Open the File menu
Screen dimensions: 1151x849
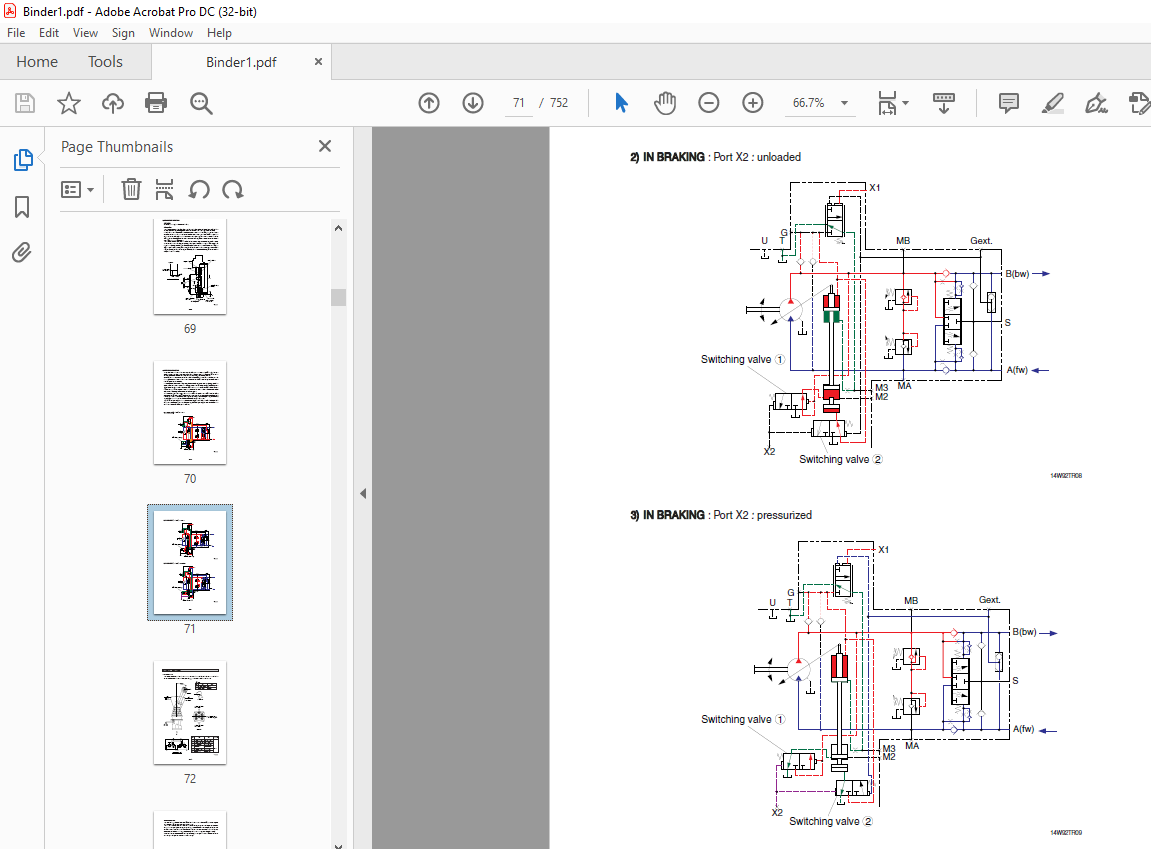pos(16,32)
